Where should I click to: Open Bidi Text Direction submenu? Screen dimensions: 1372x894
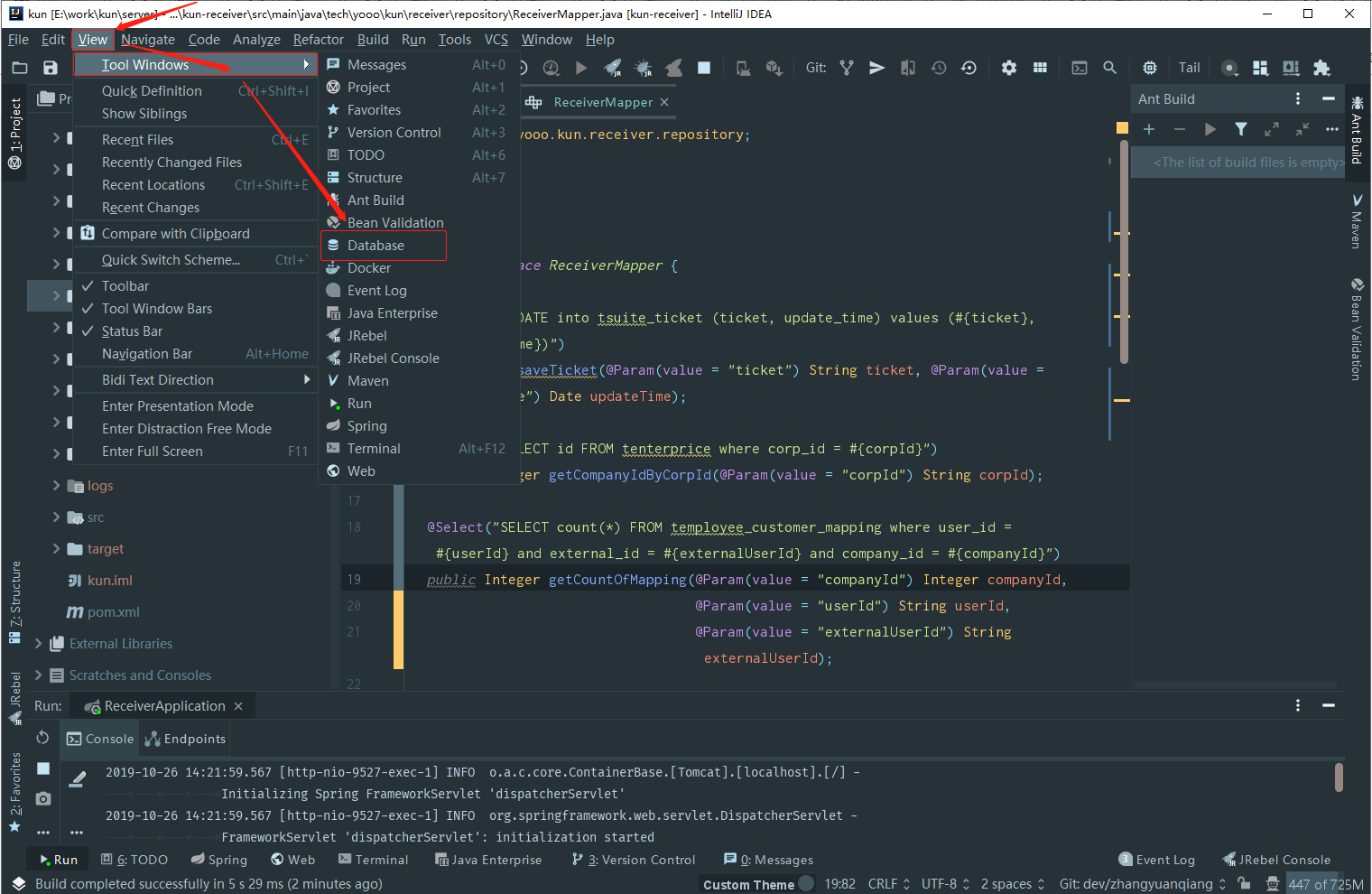pos(196,380)
